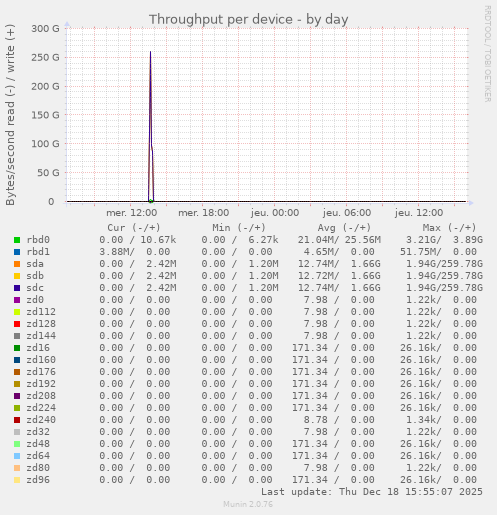Click the 'Last update: Thu Dec 18 15:55:07 2025' text
This screenshot has height=515, width=497.
[x=372, y=492]
